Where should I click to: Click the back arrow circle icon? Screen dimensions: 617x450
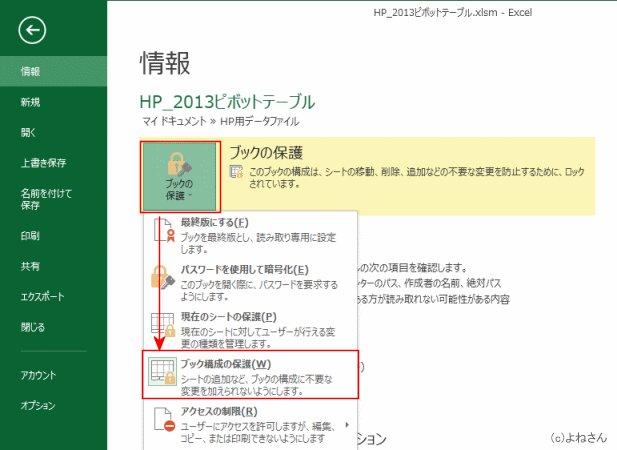[x=32, y=30]
